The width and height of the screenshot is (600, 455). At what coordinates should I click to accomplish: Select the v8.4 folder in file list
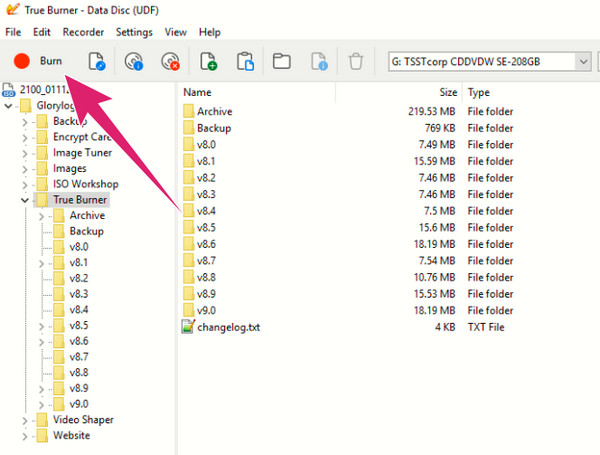point(206,211)
